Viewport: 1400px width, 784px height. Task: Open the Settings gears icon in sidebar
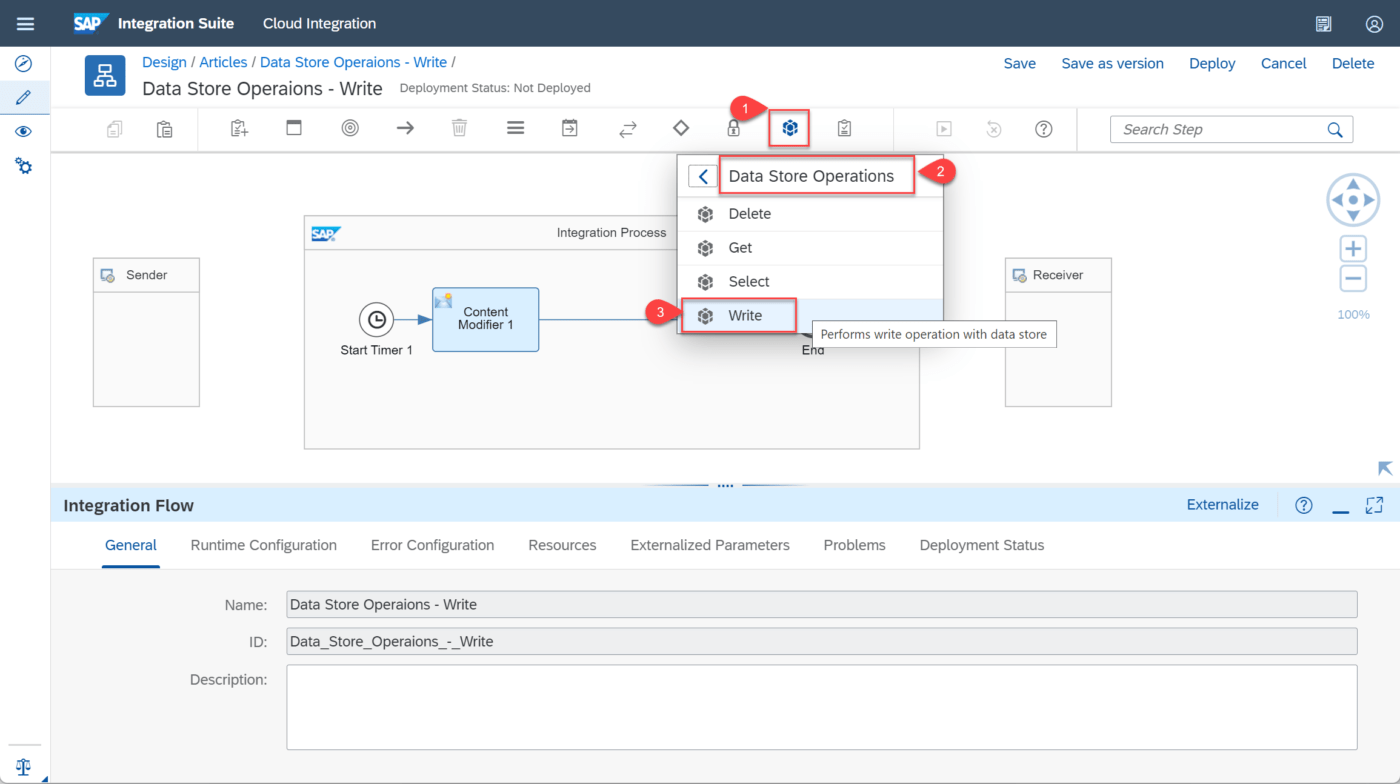click(24, 166)
